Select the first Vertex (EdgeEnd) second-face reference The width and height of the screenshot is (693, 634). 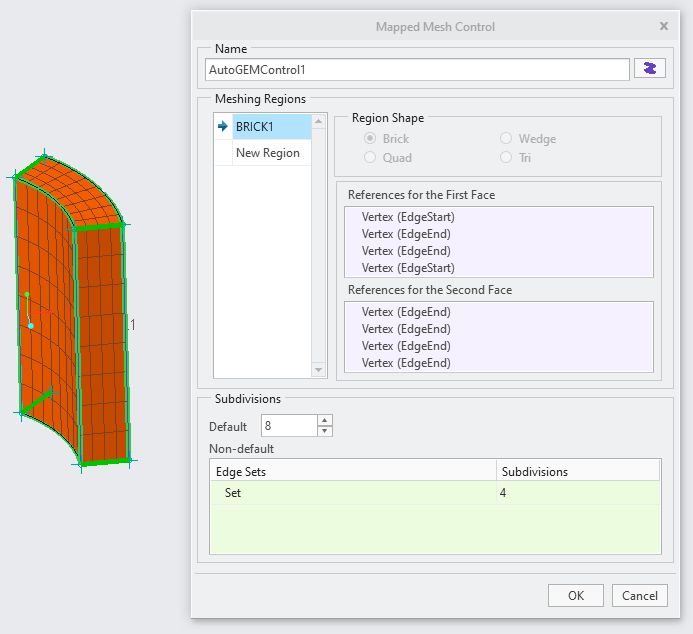coord(406,312)
